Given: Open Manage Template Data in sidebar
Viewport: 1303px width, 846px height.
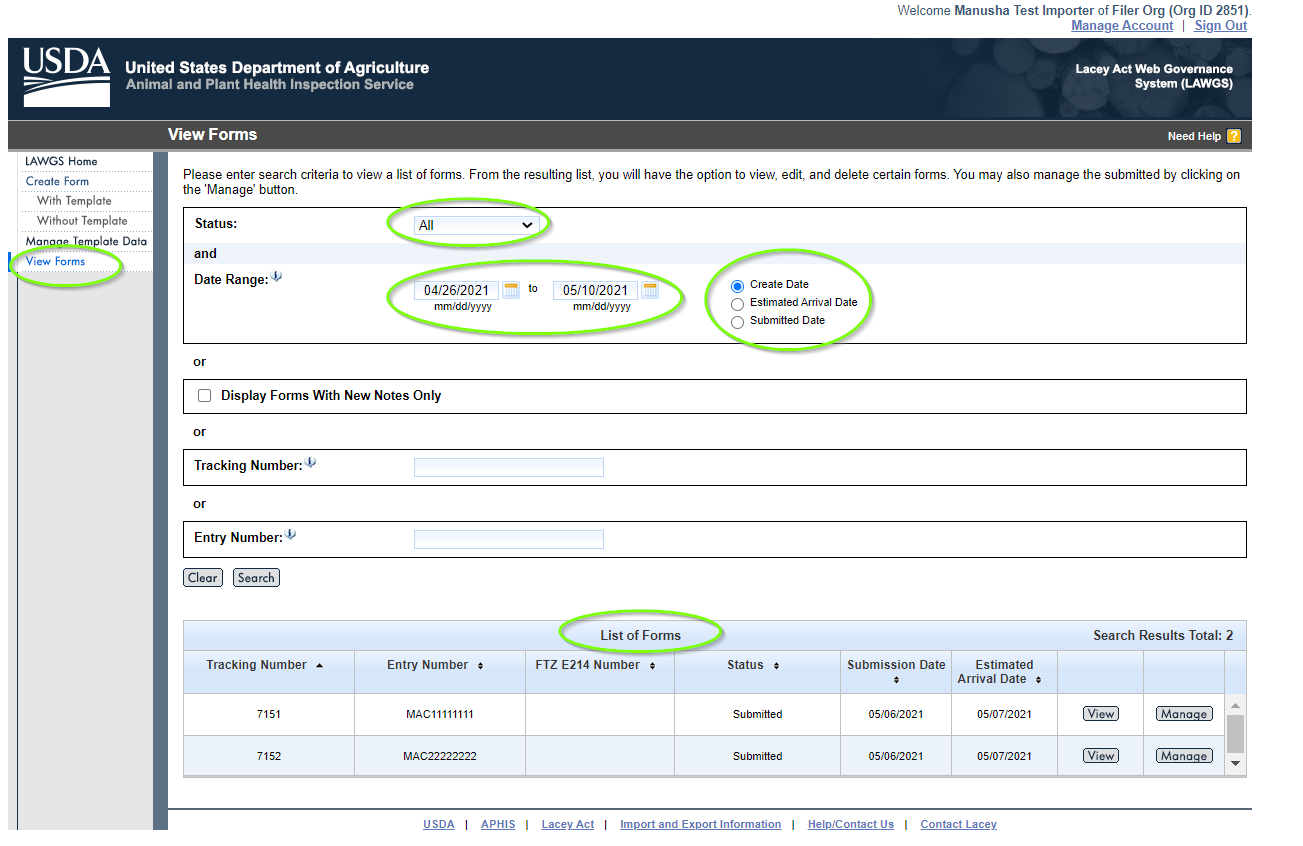Looking at the screenshot, I should 86,241.
